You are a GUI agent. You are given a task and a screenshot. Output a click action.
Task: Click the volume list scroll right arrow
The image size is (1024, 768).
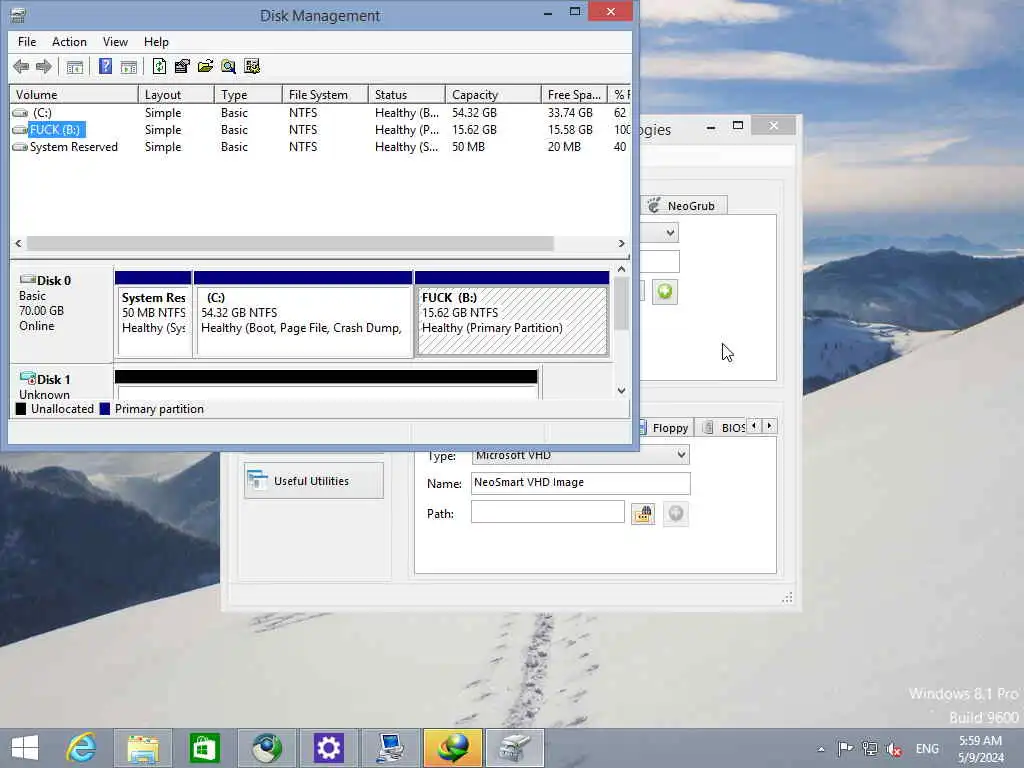pos(621,244)
